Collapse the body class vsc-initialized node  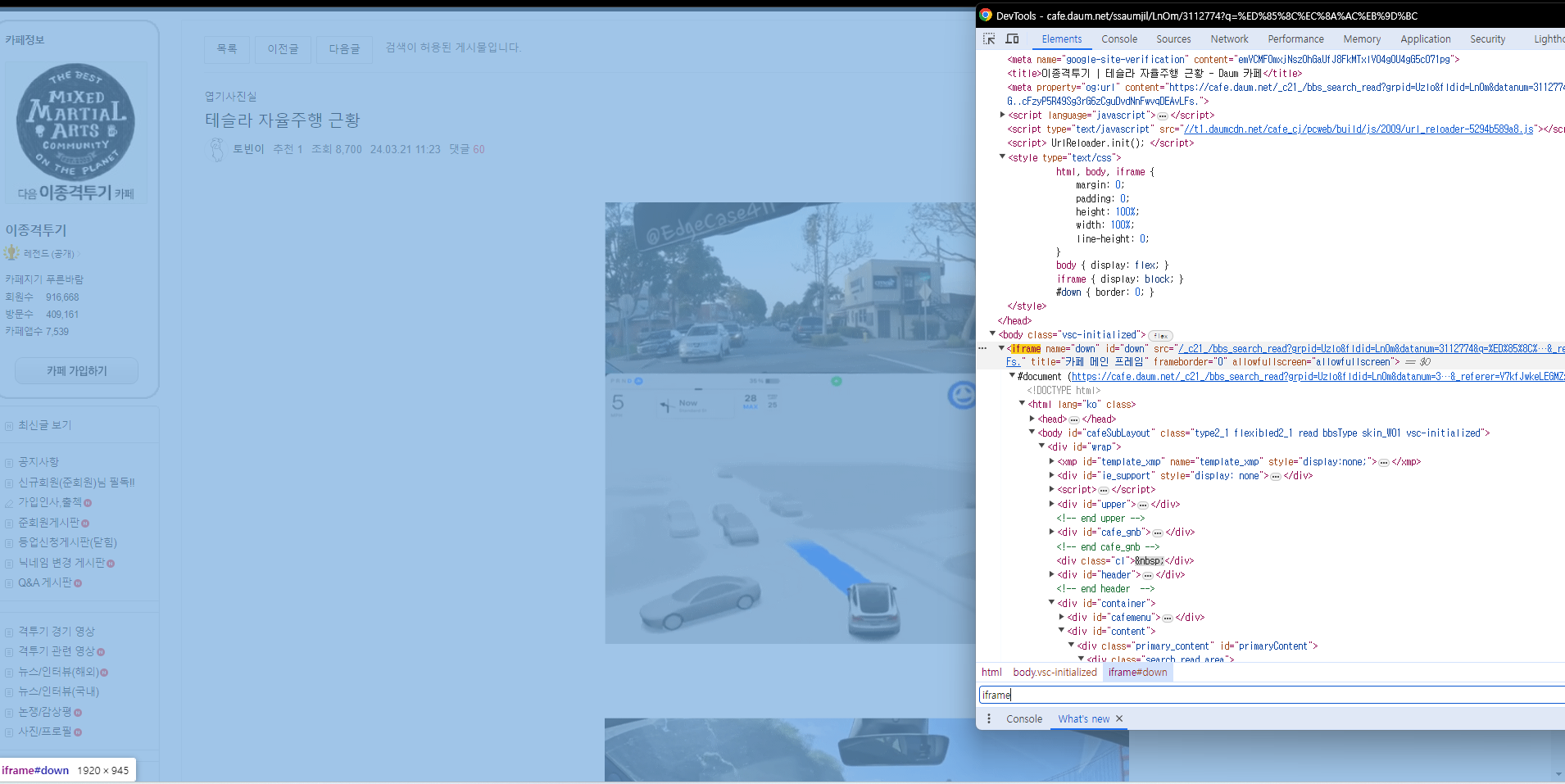click(x=992, y=333)
